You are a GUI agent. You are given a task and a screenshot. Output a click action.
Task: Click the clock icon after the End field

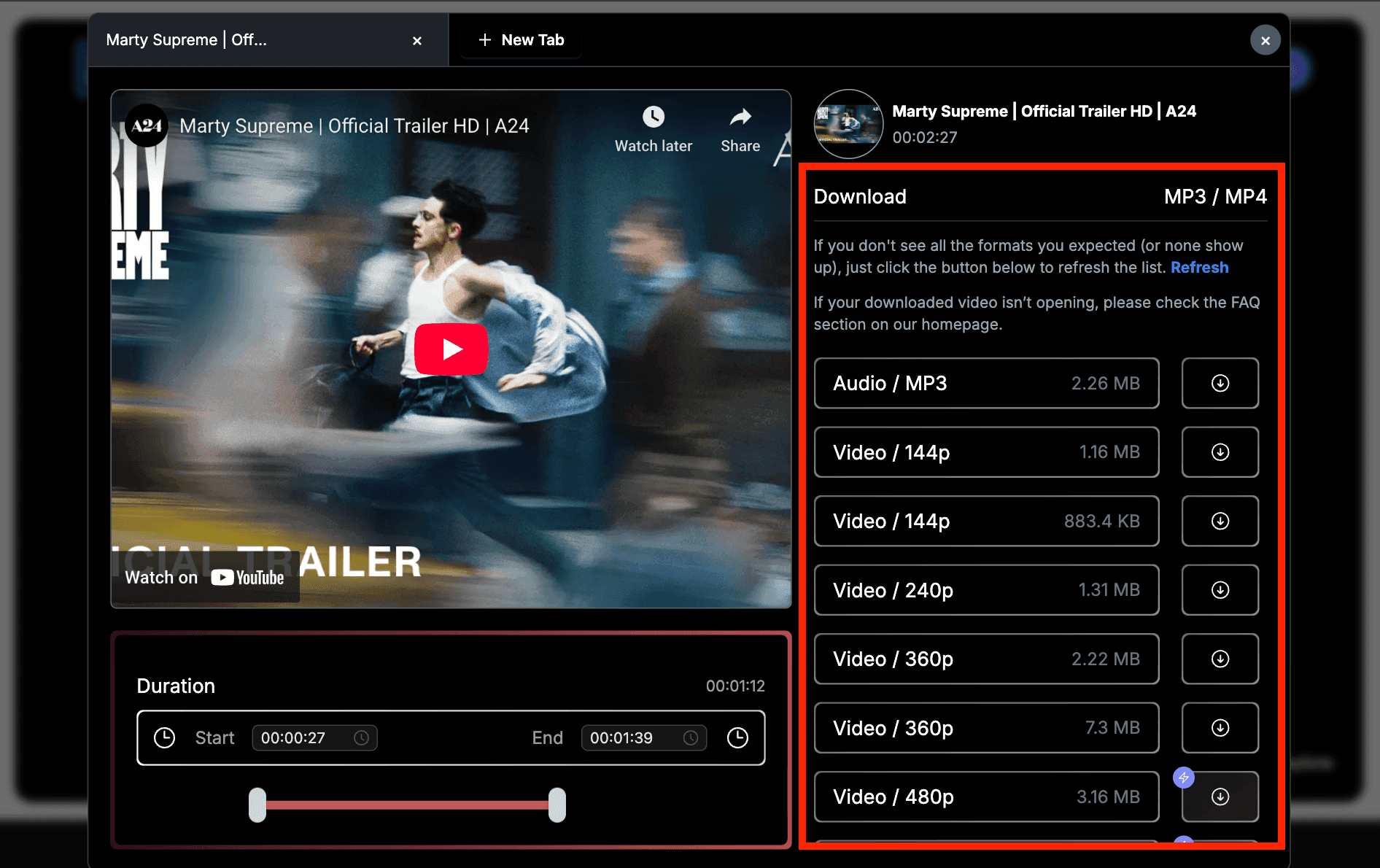point(738,737)
